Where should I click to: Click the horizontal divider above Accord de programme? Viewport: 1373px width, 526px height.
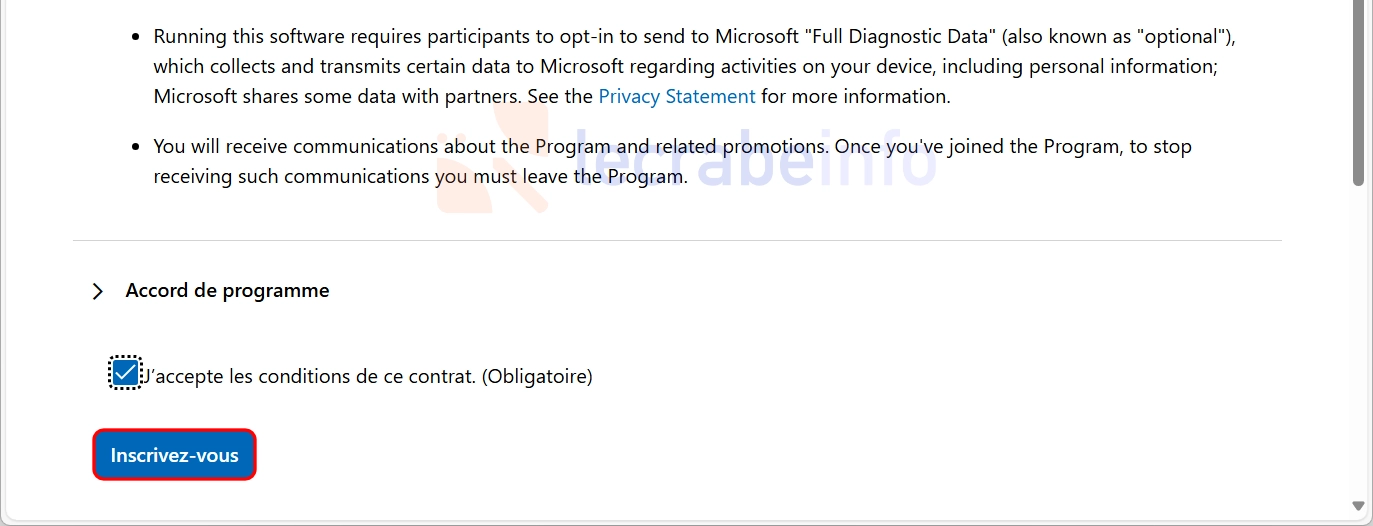point(677,240)
